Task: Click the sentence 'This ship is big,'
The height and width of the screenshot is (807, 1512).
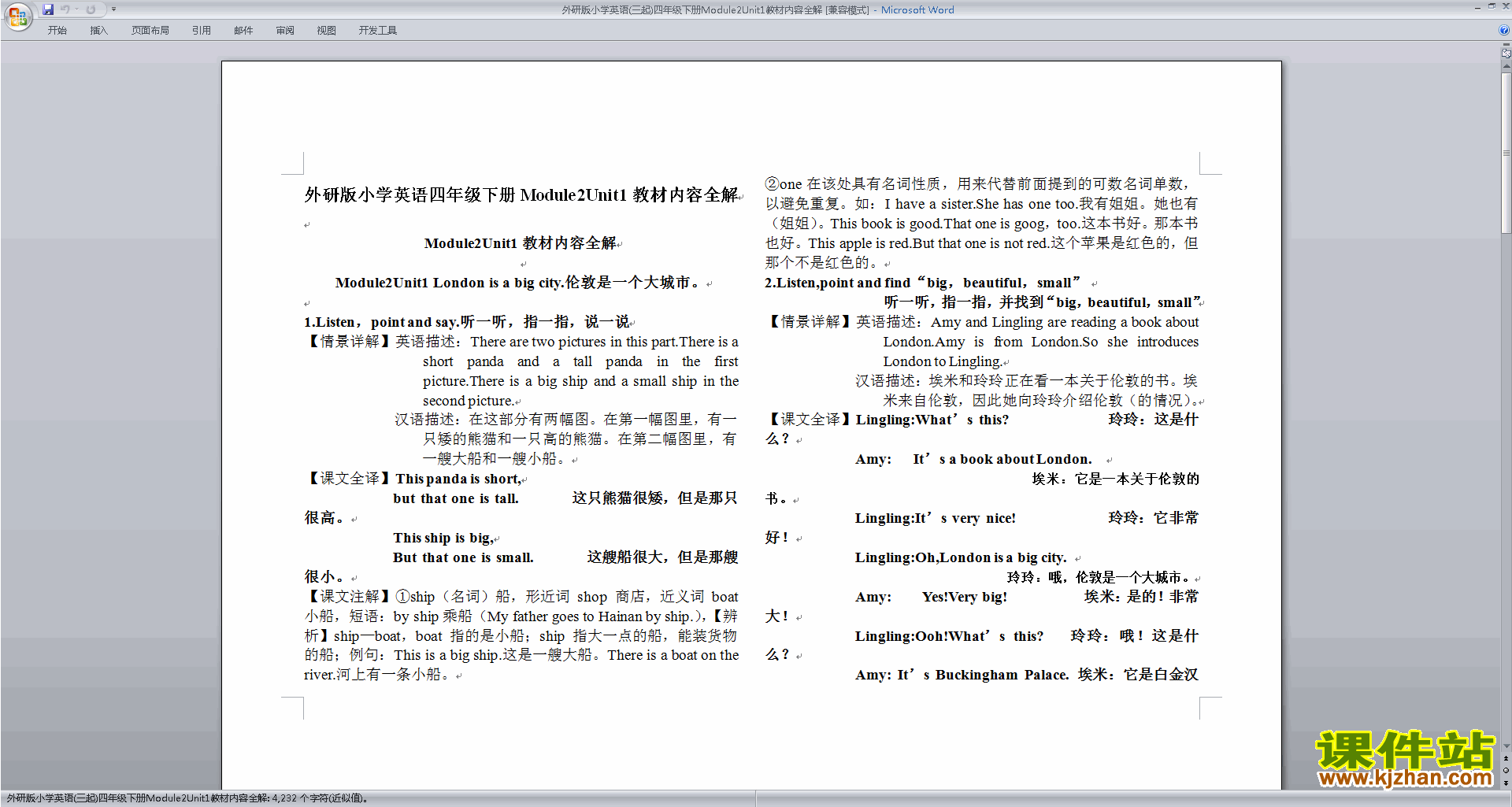Action: pyautogui.click(x=443, y=538)
